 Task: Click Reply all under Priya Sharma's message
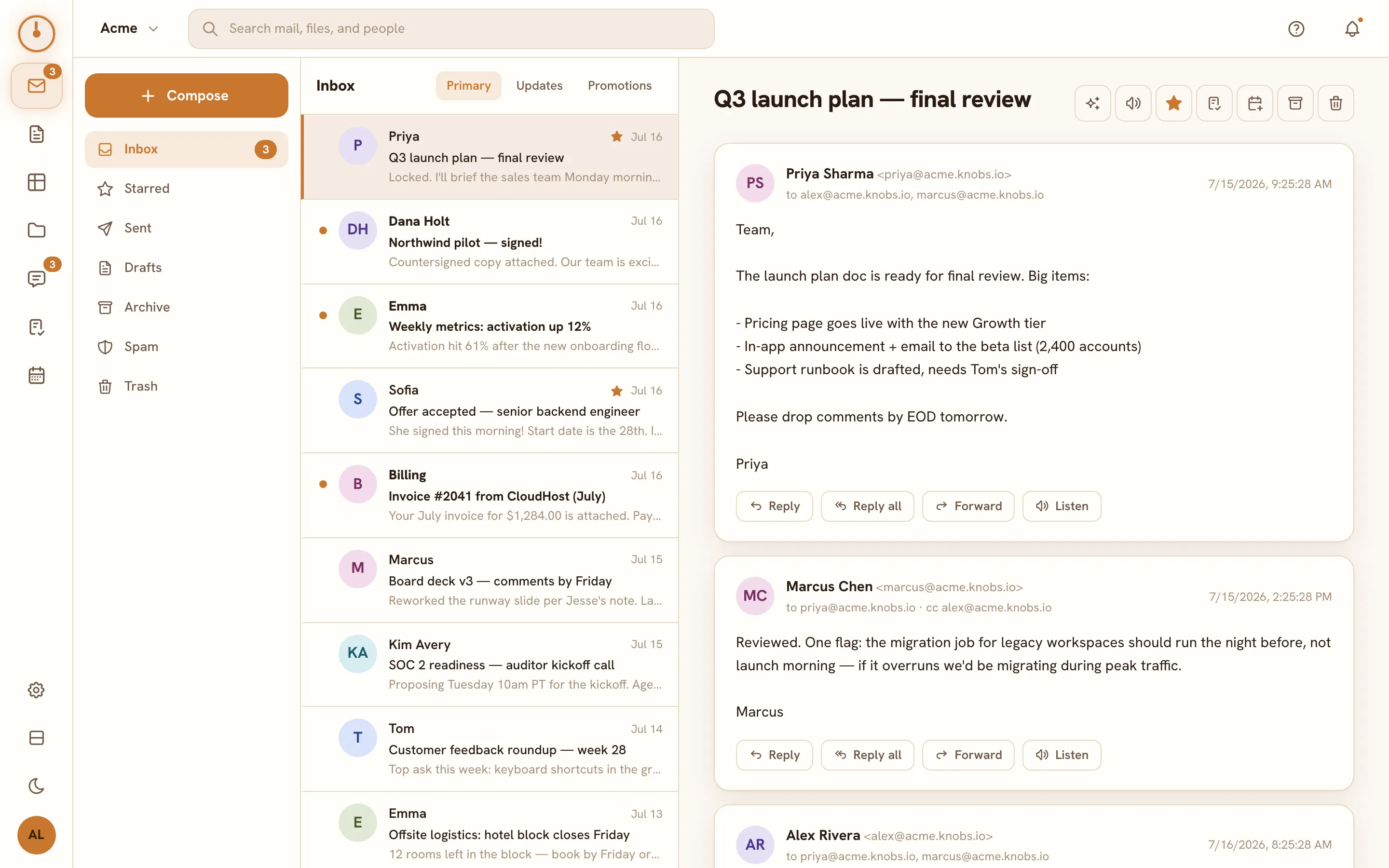point(867,506)
